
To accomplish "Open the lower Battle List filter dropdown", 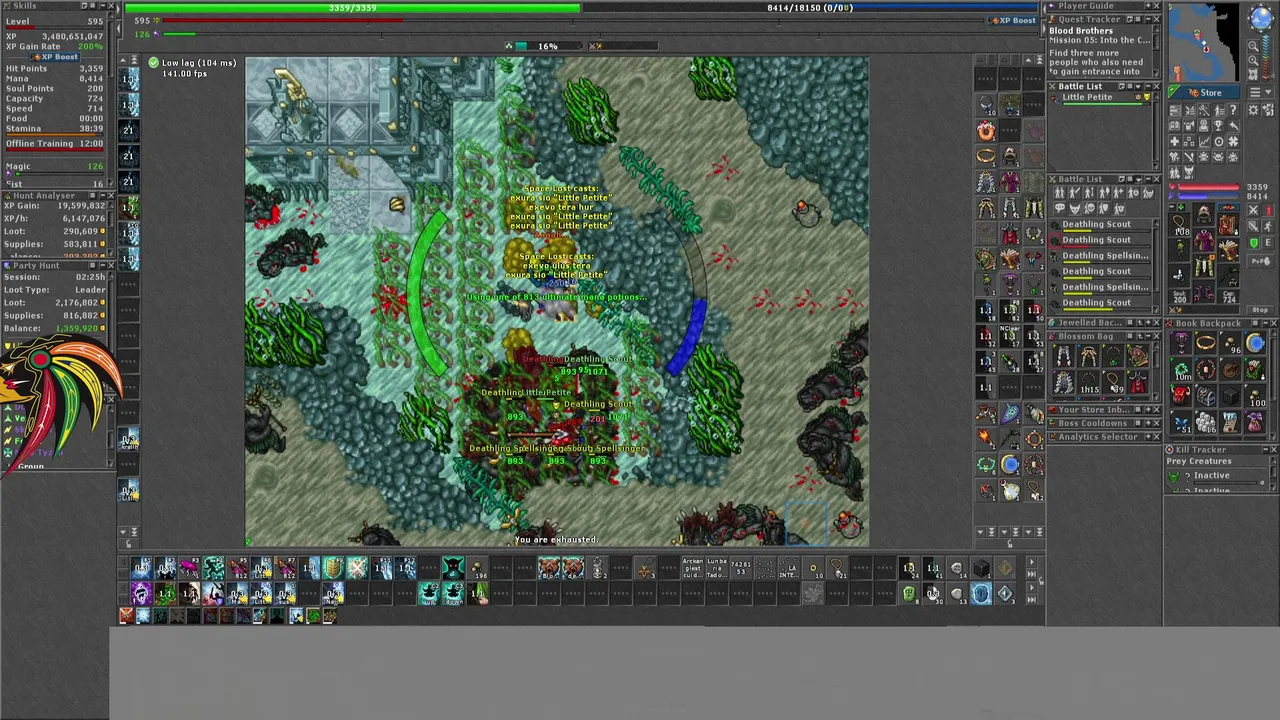I will pos(1138,179).
